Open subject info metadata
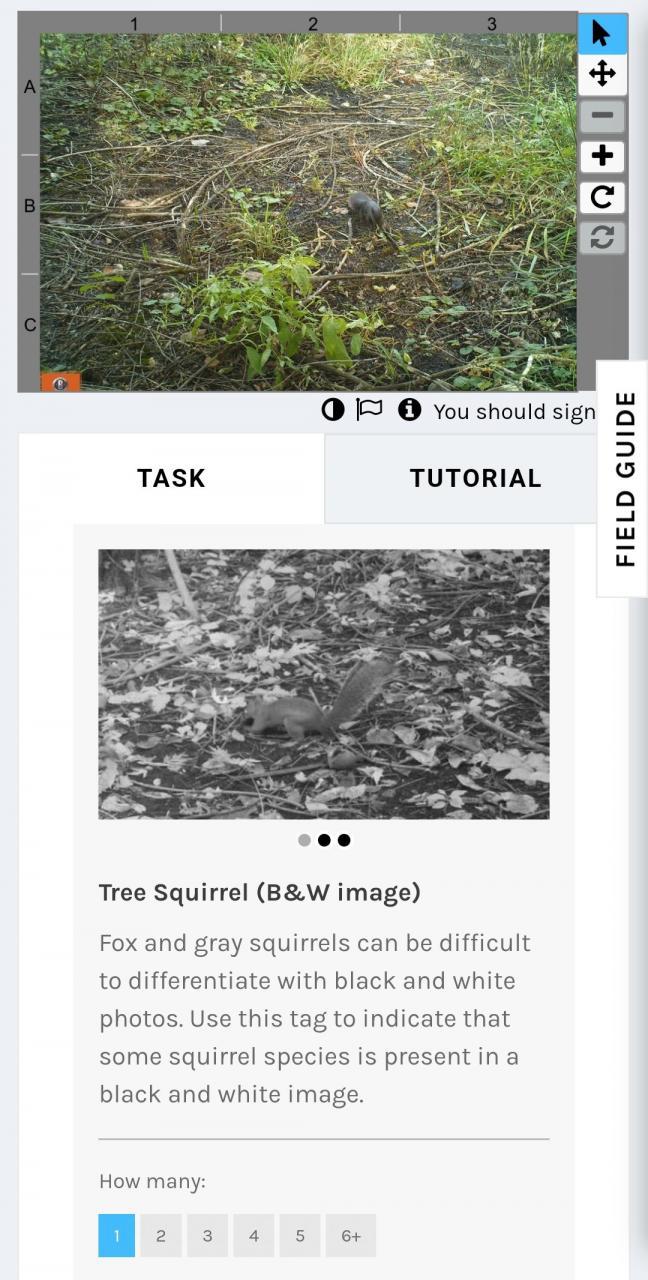Screen dimensions: 648x1280 click(x=409, y=410)
